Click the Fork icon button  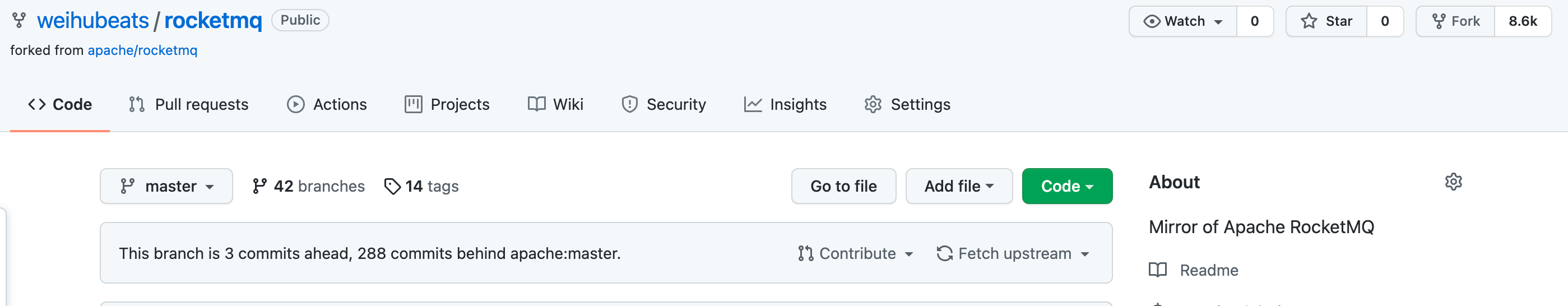(1455, 21)
